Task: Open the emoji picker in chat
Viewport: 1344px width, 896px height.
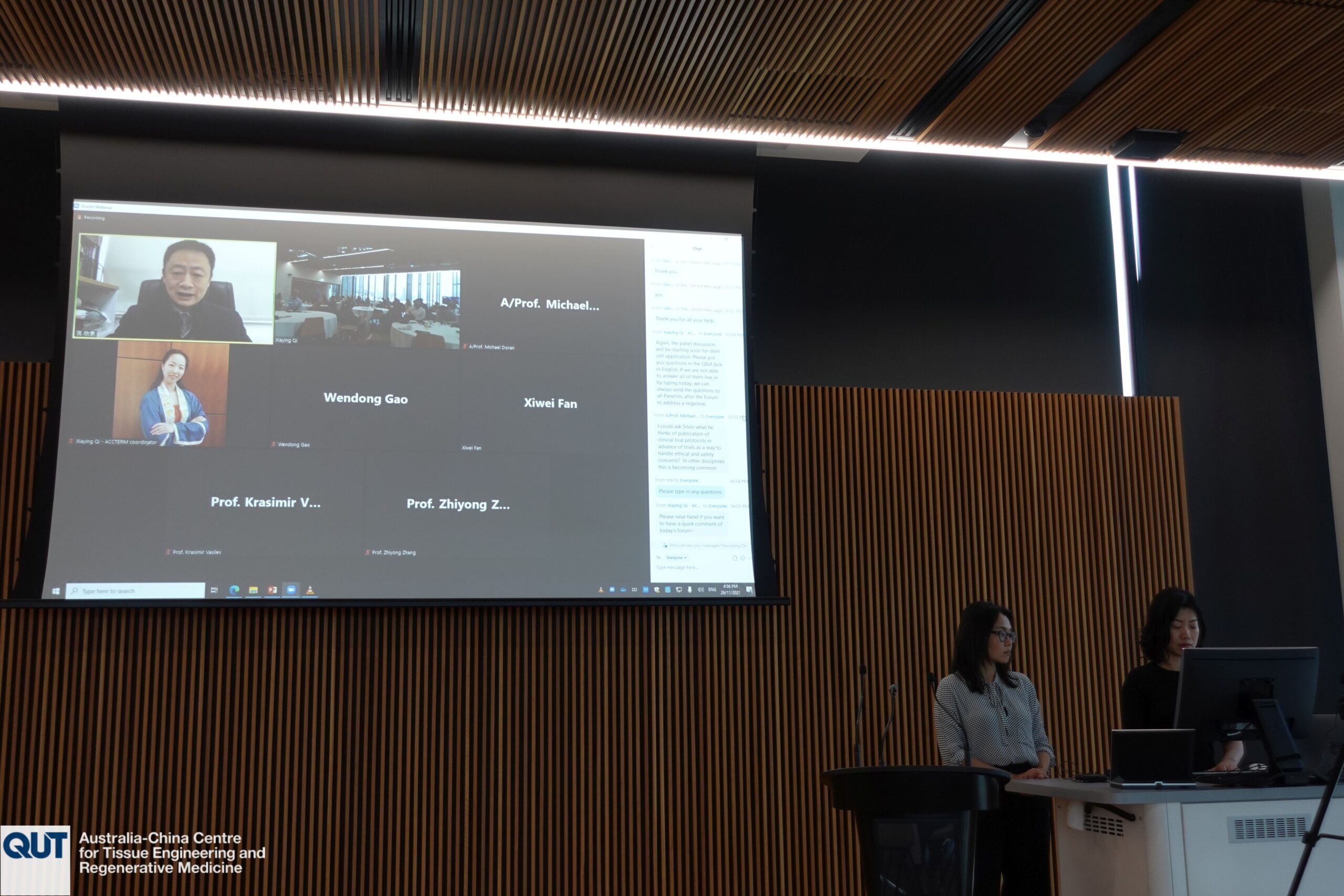Action: [x=743, y=558]
